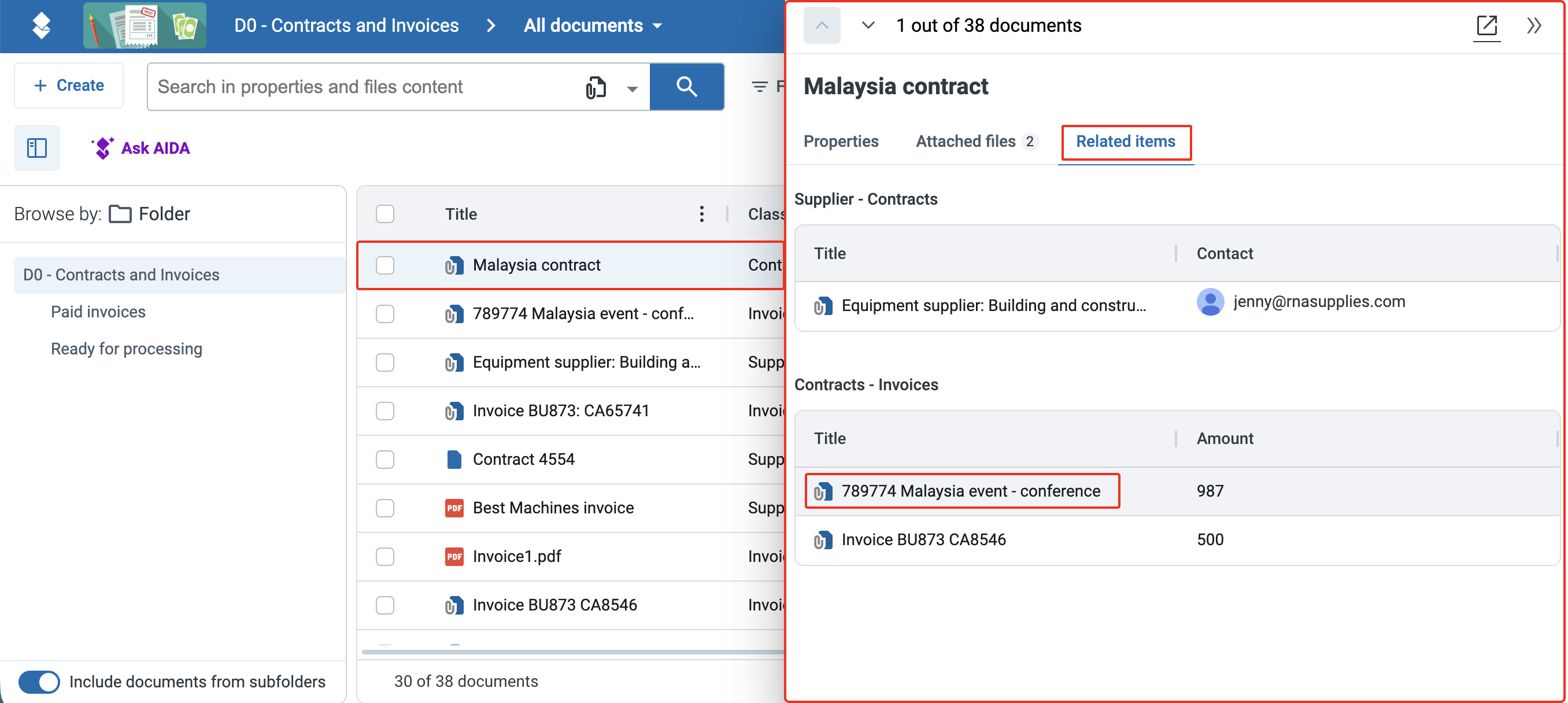Click the Contracts - Invoices section heading
The height and width of the screenshot is (703, 1568).
(x=866, y=384)
